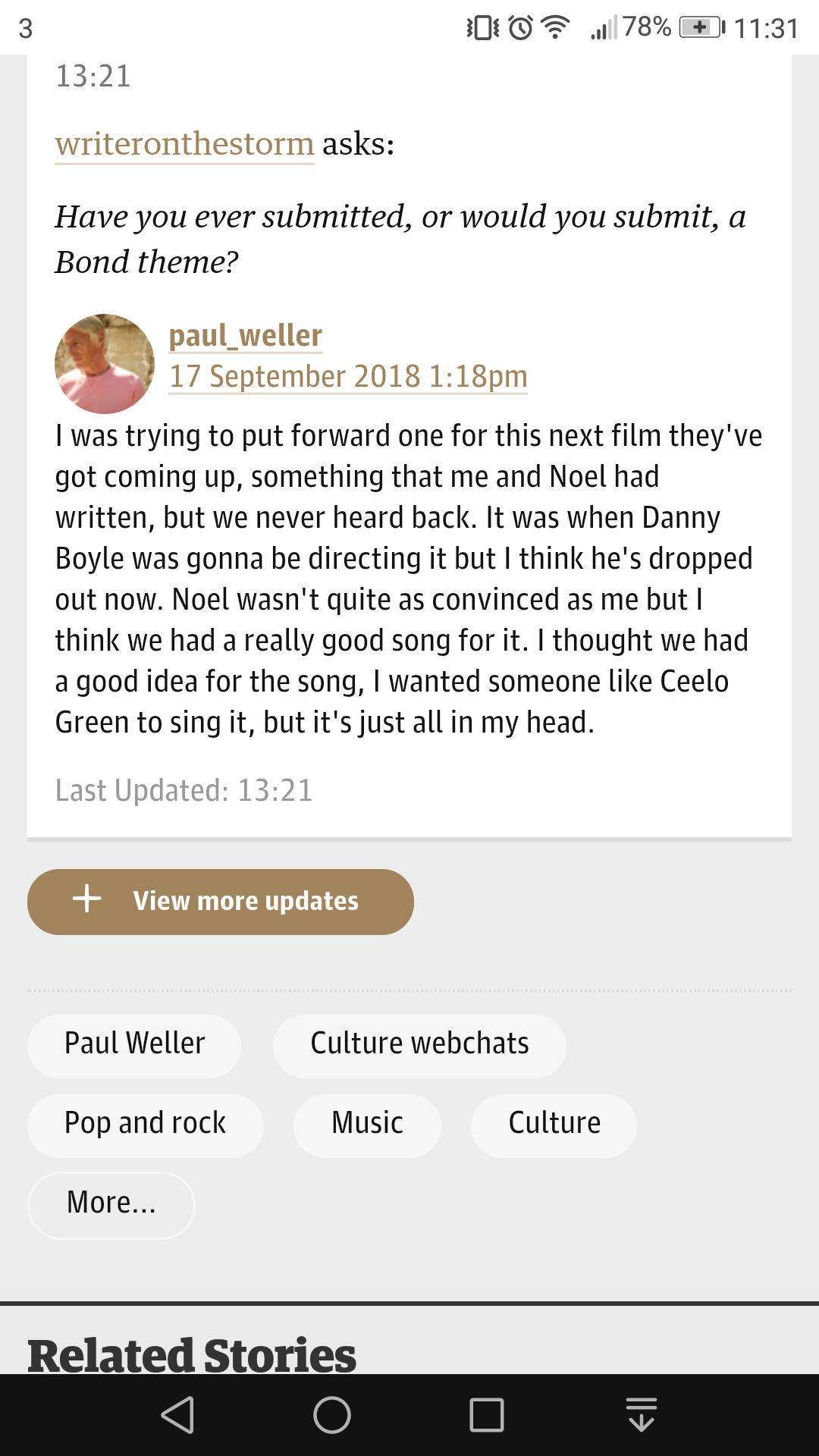Tap Paul Weller's avatar photo
Viewport: 819px width, 1456px height.
click(x=105, y=364)
